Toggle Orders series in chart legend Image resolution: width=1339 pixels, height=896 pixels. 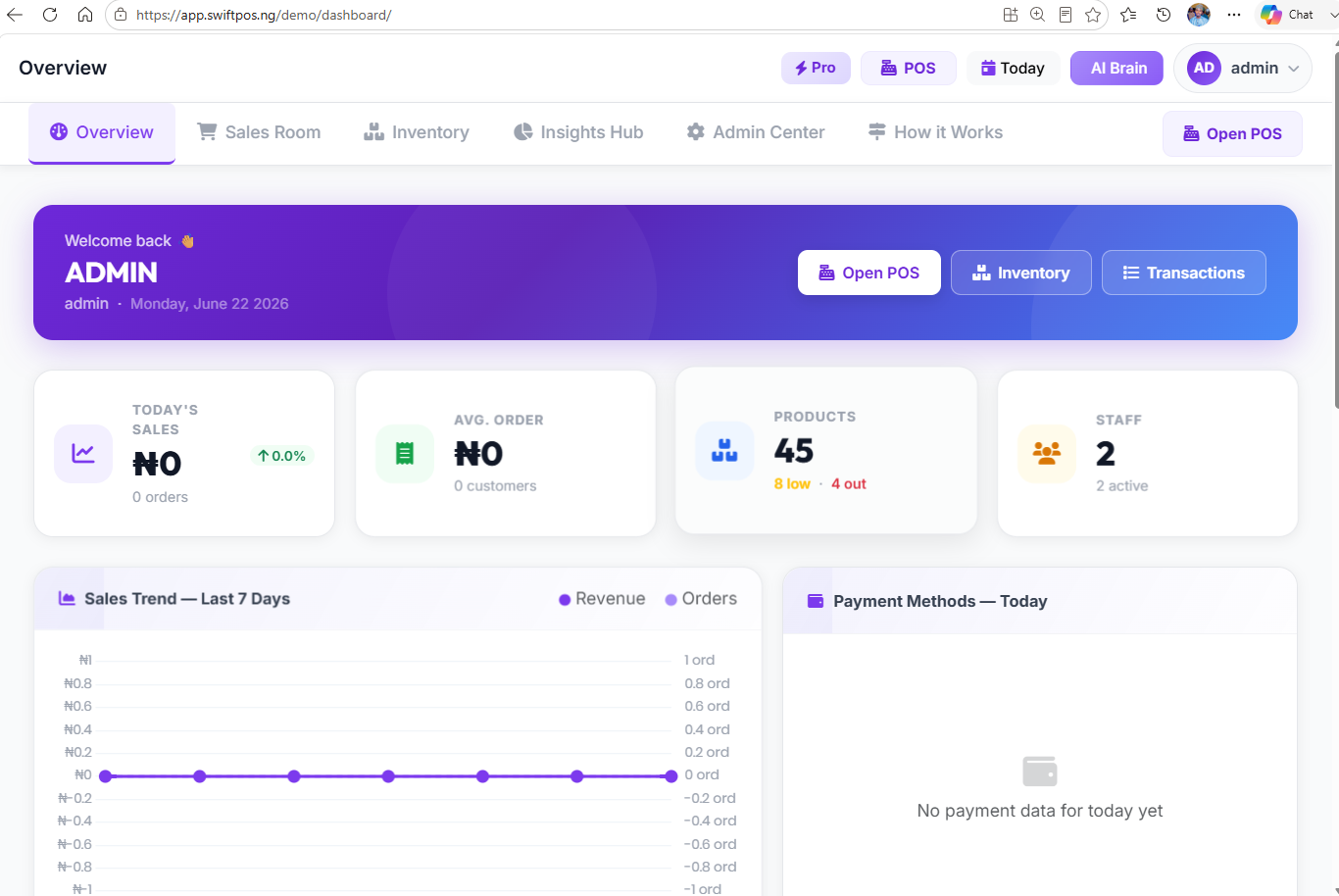tap(701, 599)
